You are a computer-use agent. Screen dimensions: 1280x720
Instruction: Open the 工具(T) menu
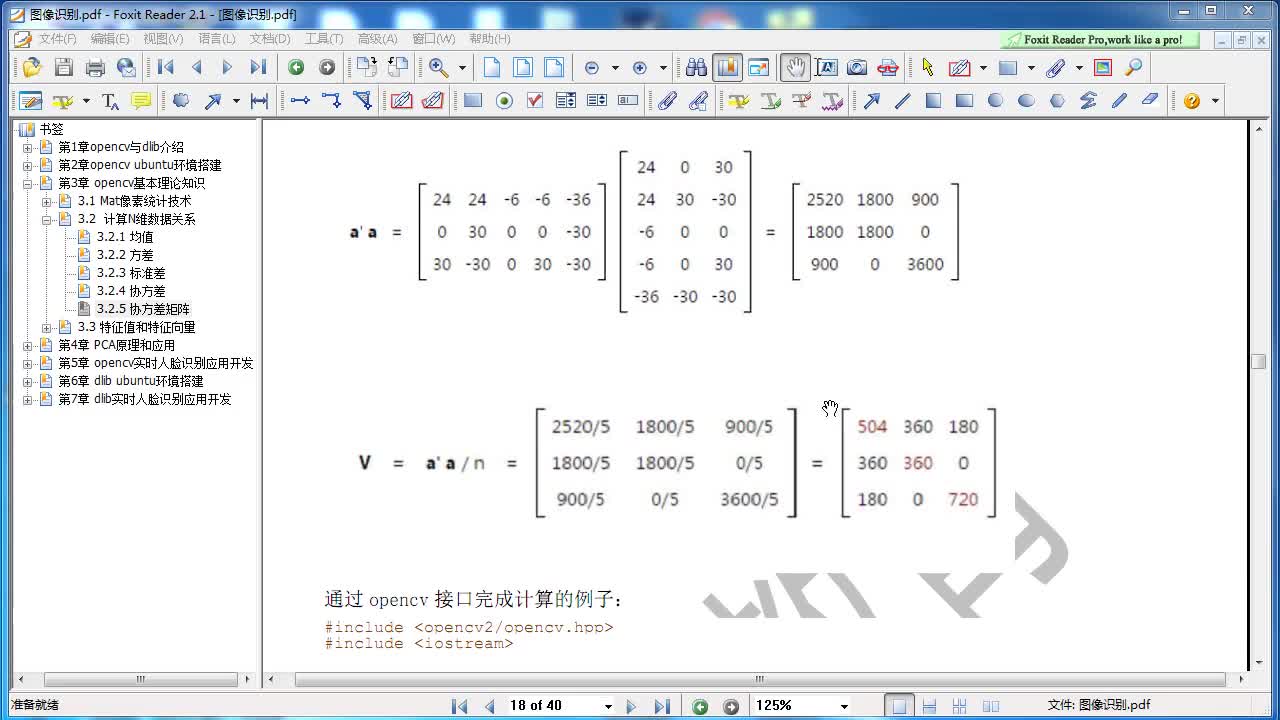pyautogui.click(x=323, y=39)
